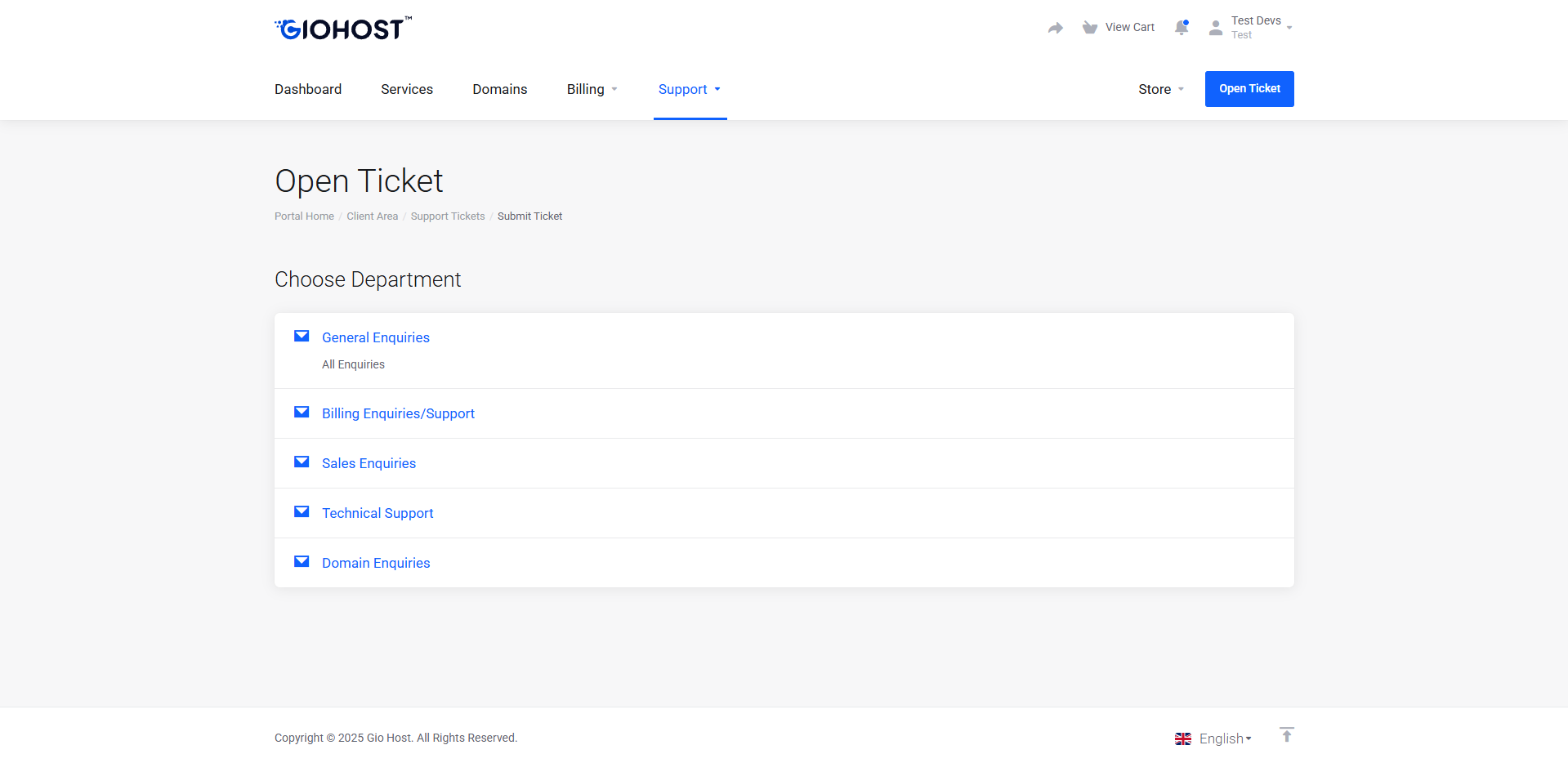The image size is (1568, 763).
Task: Expand the Store menu dropdown
Action: 1161,89
